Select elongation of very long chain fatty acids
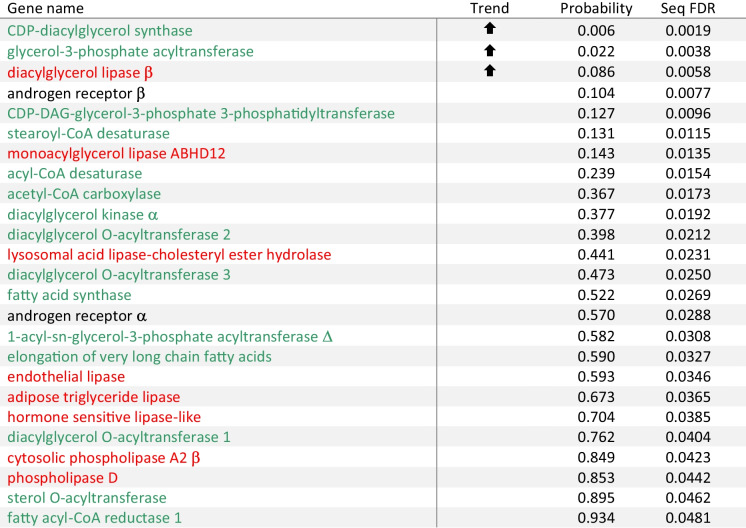 tap(139, 357)
